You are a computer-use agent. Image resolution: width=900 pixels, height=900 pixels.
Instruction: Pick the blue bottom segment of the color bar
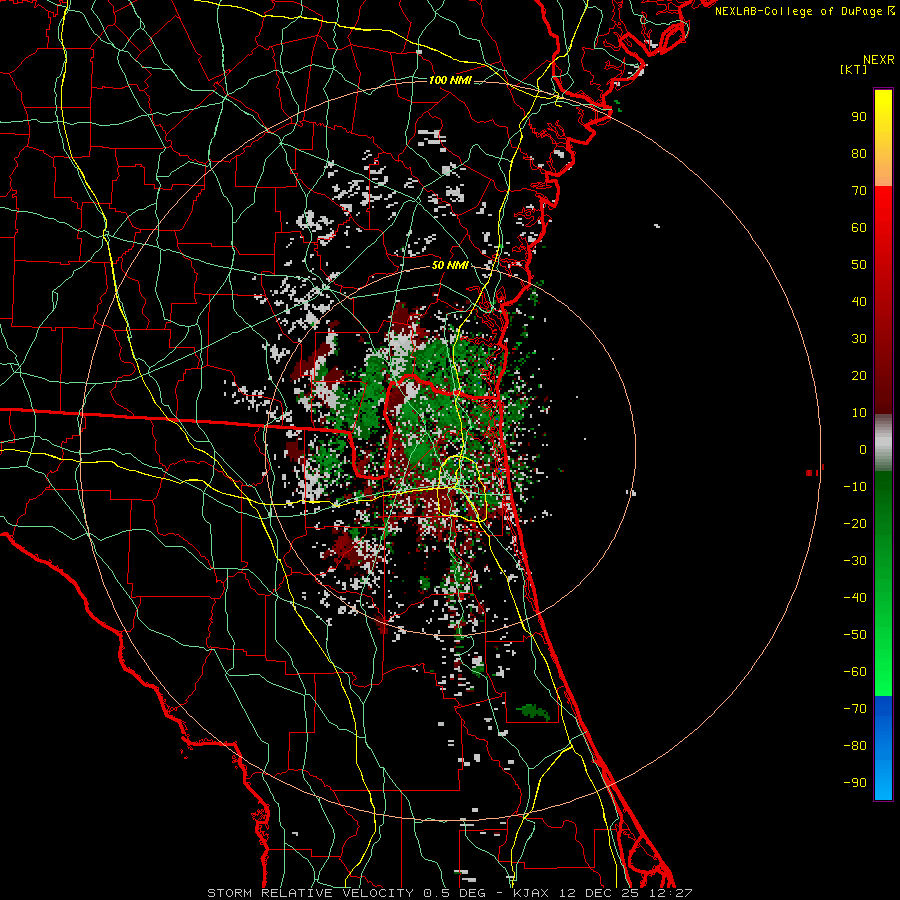(x=883, y=748)
